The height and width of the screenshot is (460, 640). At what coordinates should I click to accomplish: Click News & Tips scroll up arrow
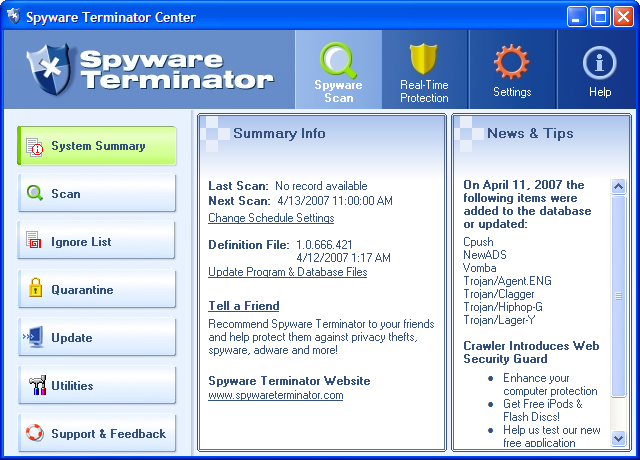[x=618, y=187]
